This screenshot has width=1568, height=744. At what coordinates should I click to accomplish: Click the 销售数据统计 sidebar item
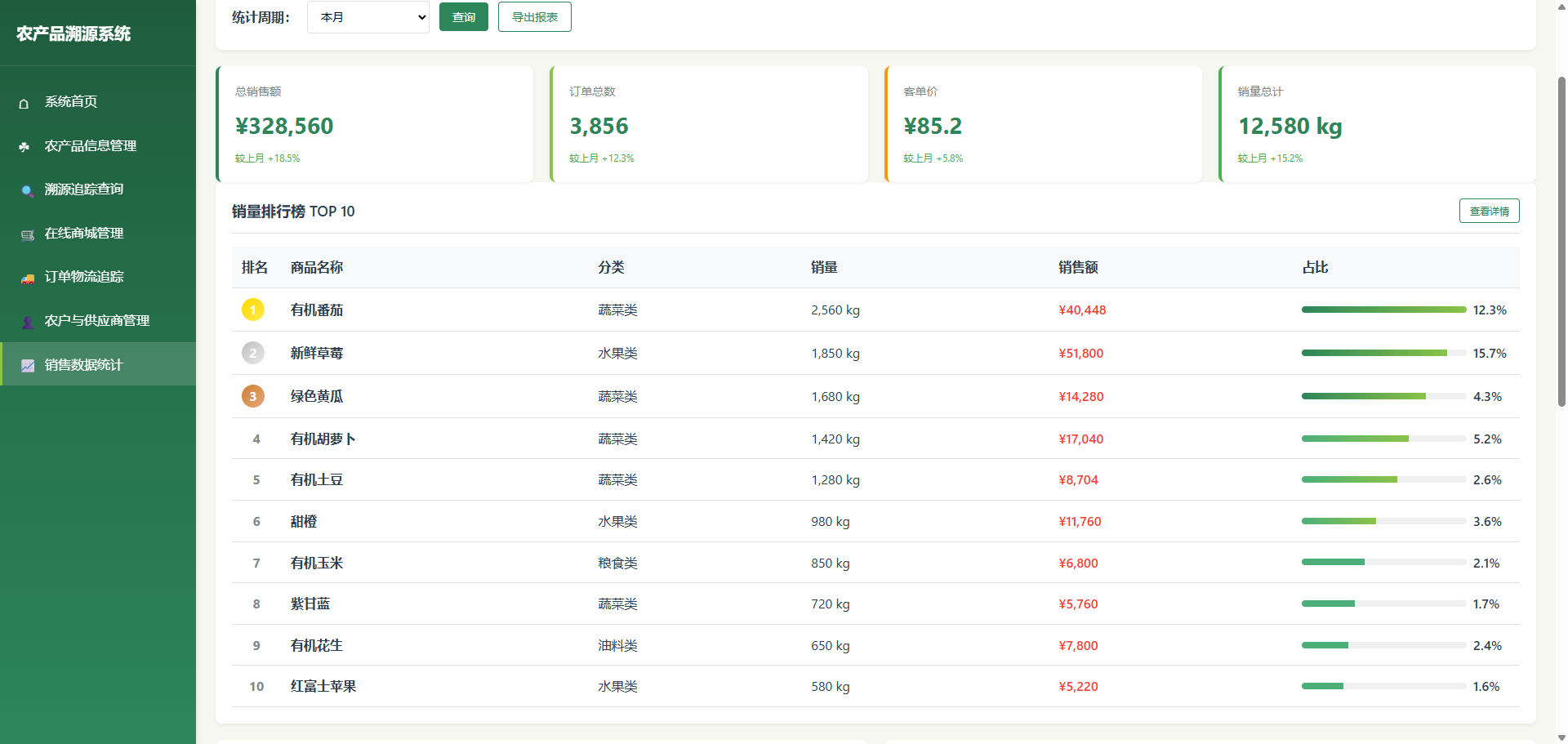coord(98,364)
